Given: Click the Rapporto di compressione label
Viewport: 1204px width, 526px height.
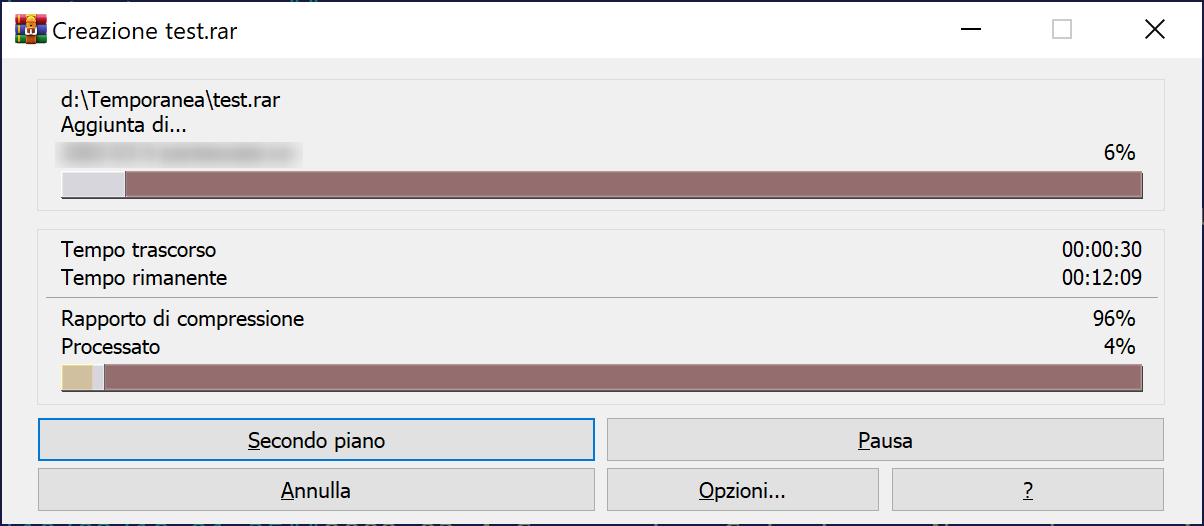Looking at the screenshot, I should click(x=182, y=319).
